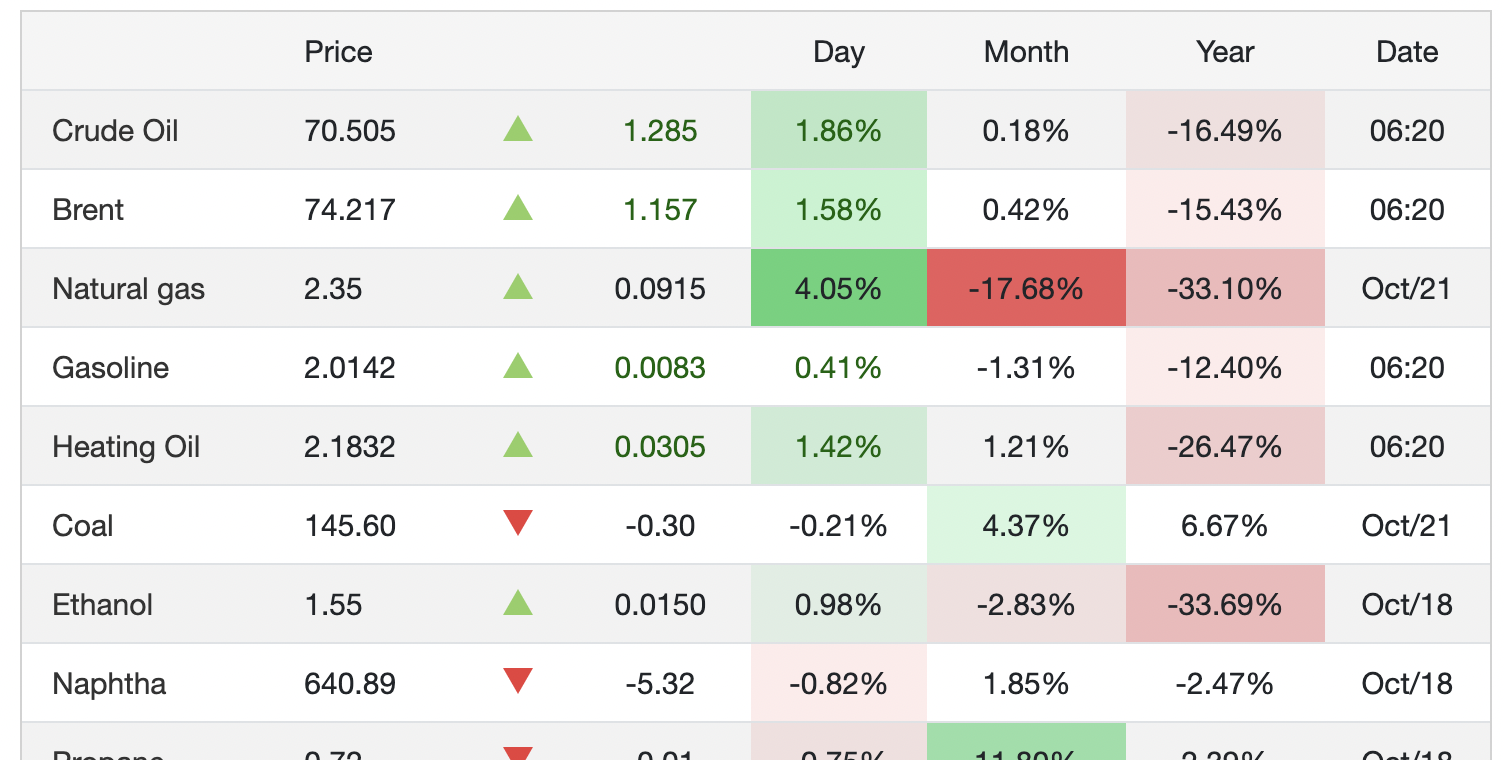
Task: Click Gasoline change 0.0083
Action: [x=660, y=368]
